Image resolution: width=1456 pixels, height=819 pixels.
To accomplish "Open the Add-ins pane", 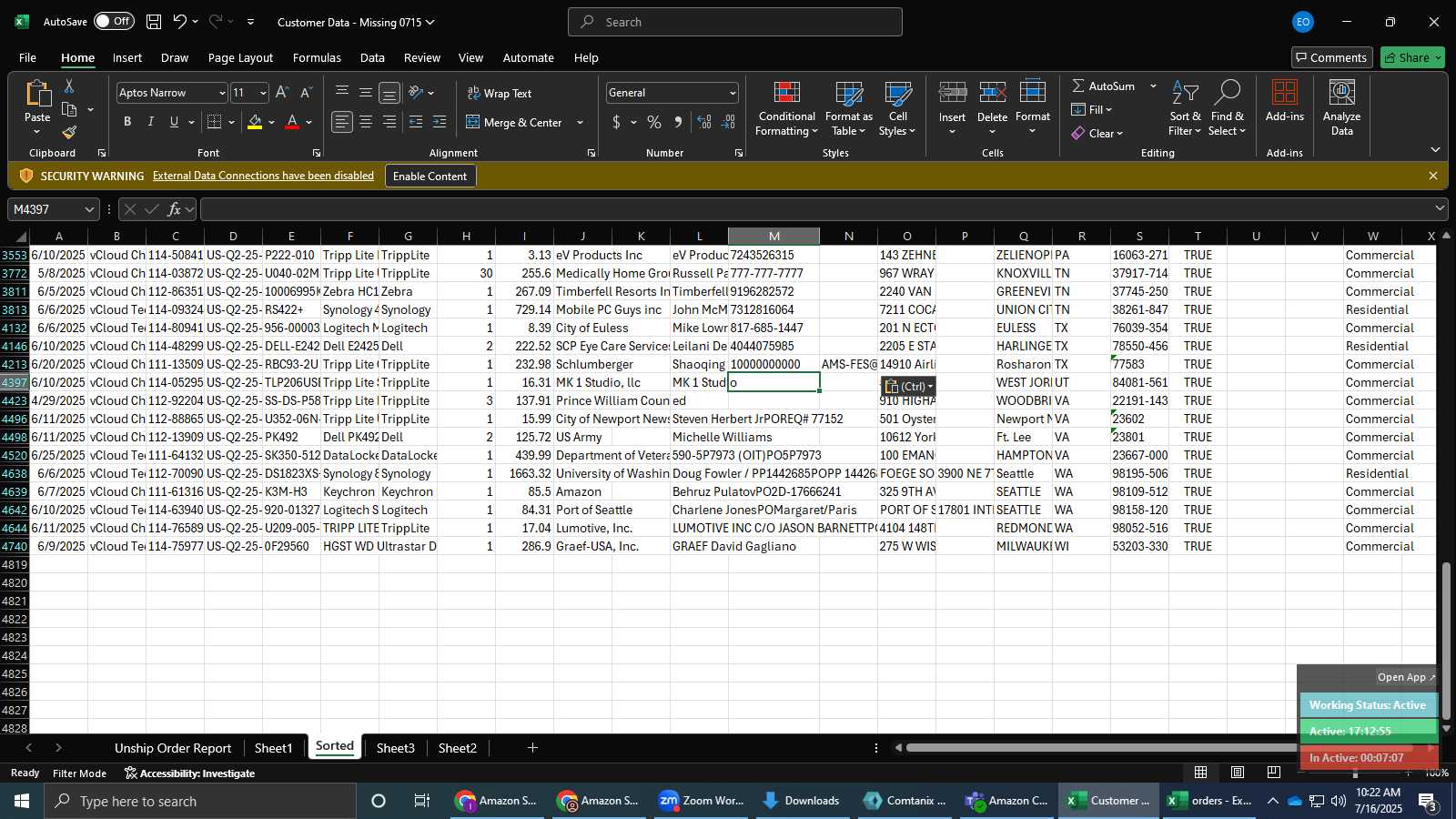I will (1285, 102).
